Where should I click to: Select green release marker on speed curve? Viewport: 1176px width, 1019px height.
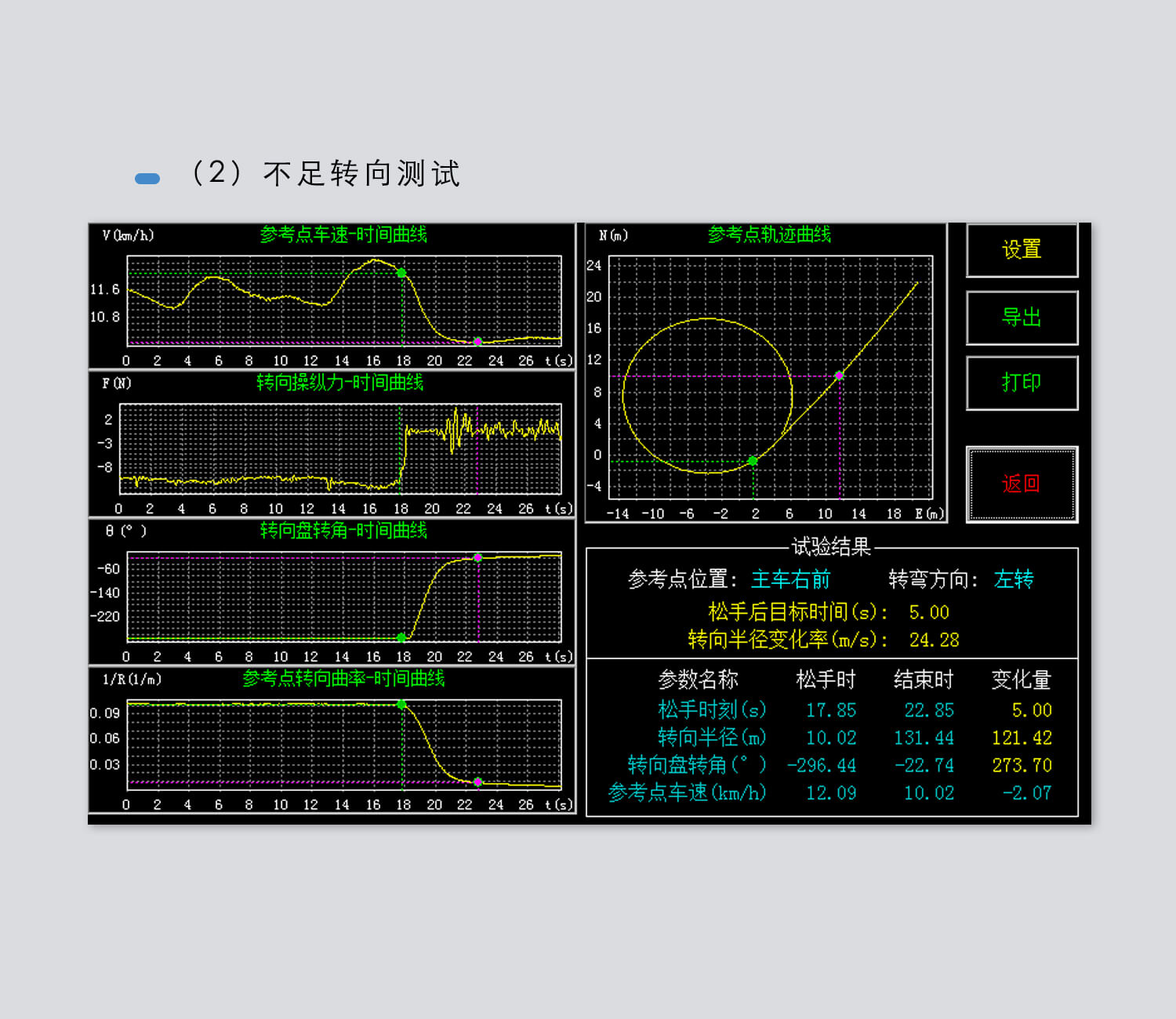click(x=401, y=273)
